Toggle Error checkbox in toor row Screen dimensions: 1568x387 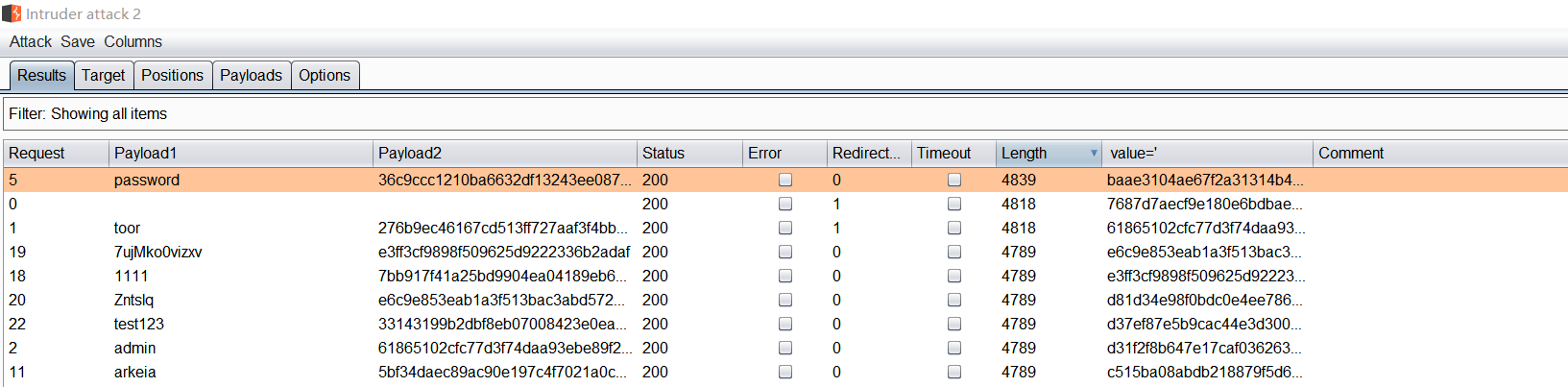click(x=785, y=228)
